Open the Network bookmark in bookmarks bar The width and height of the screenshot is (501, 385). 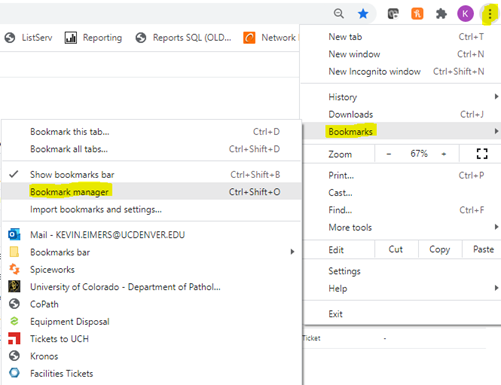270,38
